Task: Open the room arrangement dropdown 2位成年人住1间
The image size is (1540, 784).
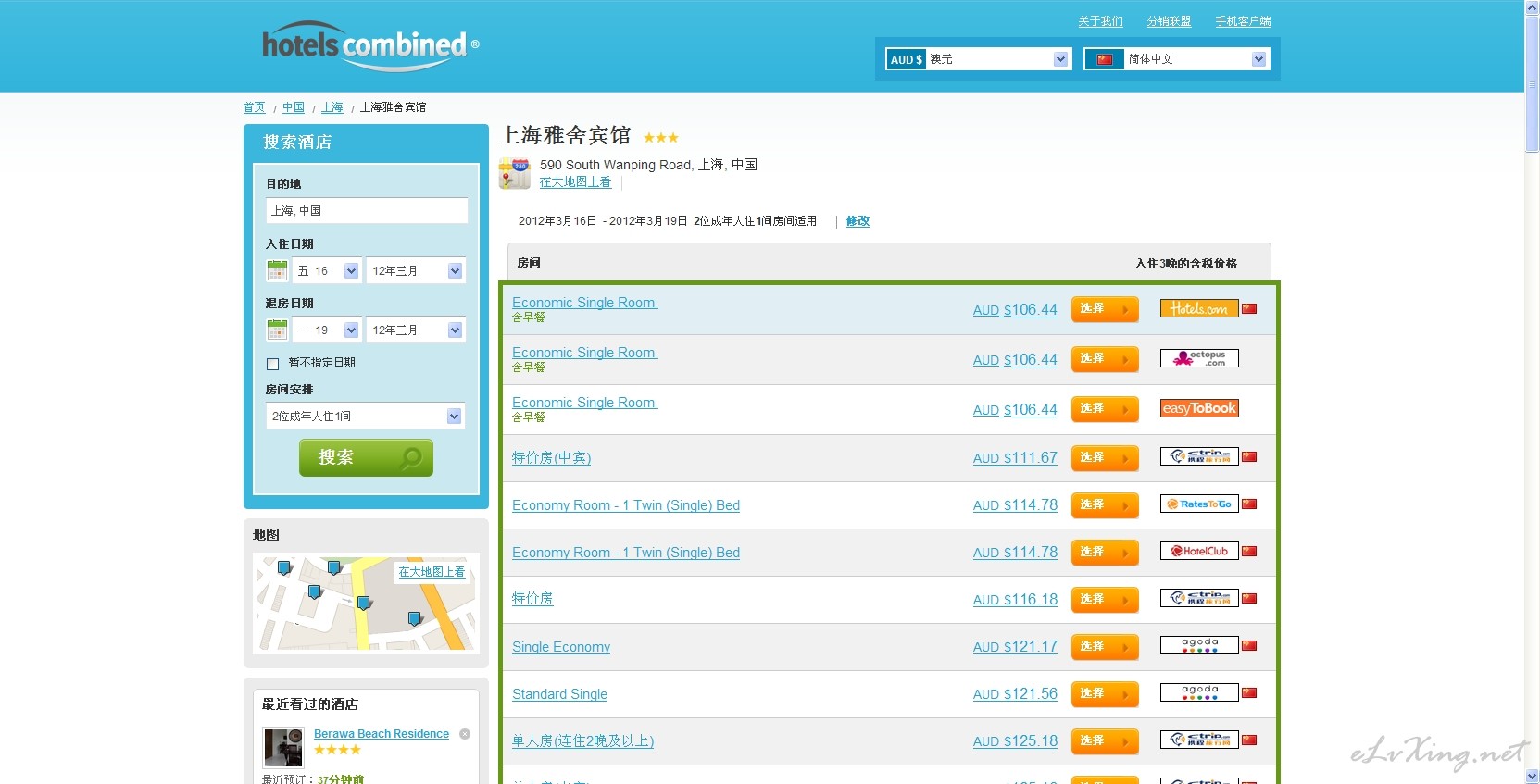Action: pyautogui.click(x=365, y=417)
